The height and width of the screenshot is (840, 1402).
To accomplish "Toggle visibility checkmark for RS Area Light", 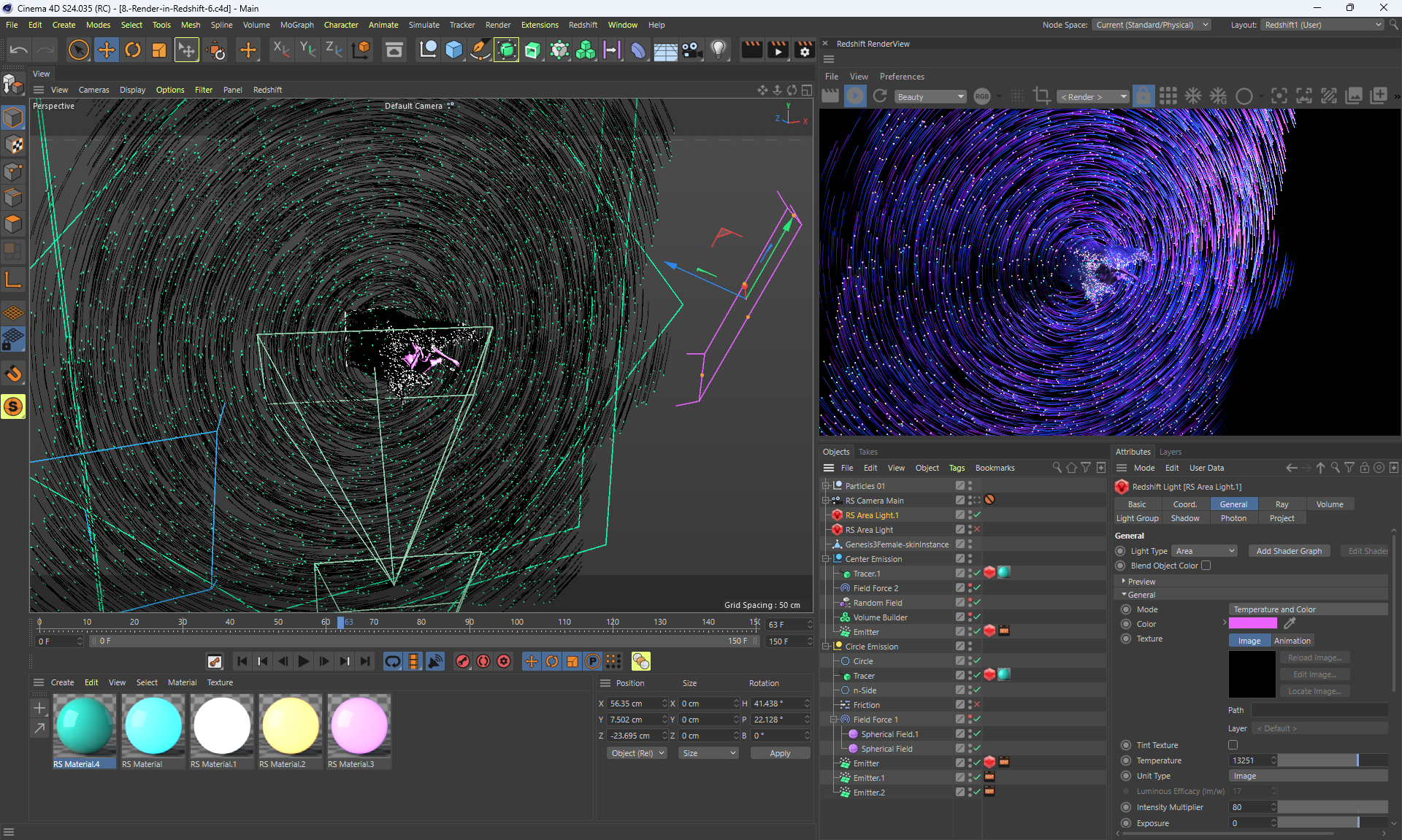I will tap(977, 530).
